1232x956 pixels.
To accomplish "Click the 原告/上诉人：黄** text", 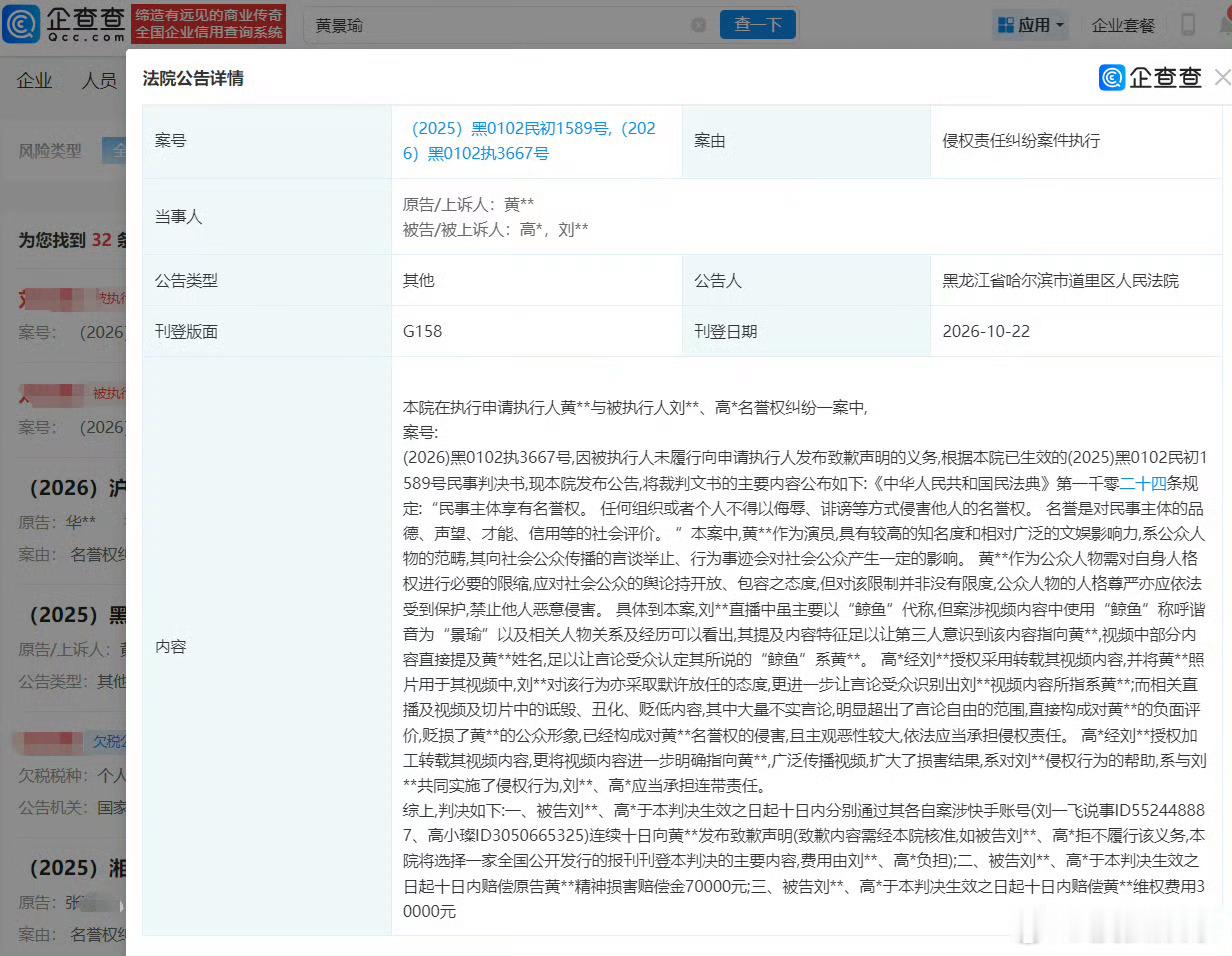I will click(468, 204).
